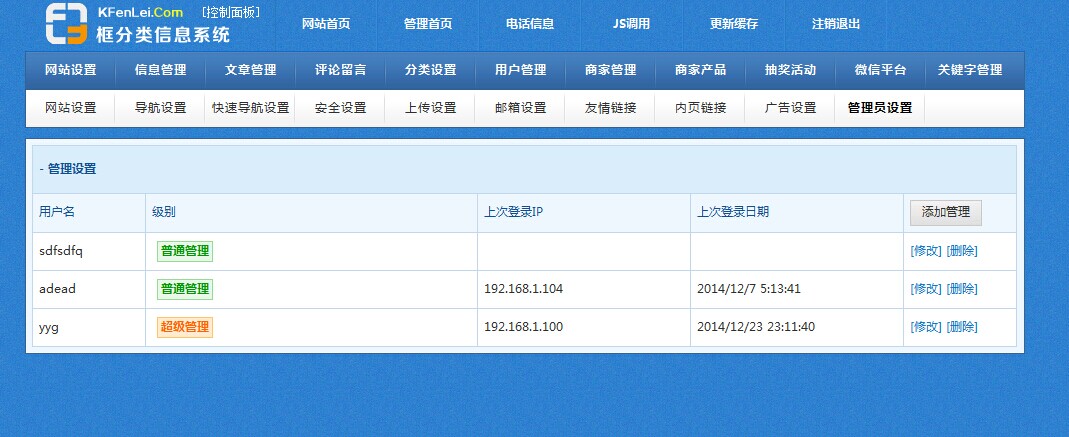Screen dimensions: 1069x437
Task: Select 文章管理 in main navigation
Action: (250, 70)
